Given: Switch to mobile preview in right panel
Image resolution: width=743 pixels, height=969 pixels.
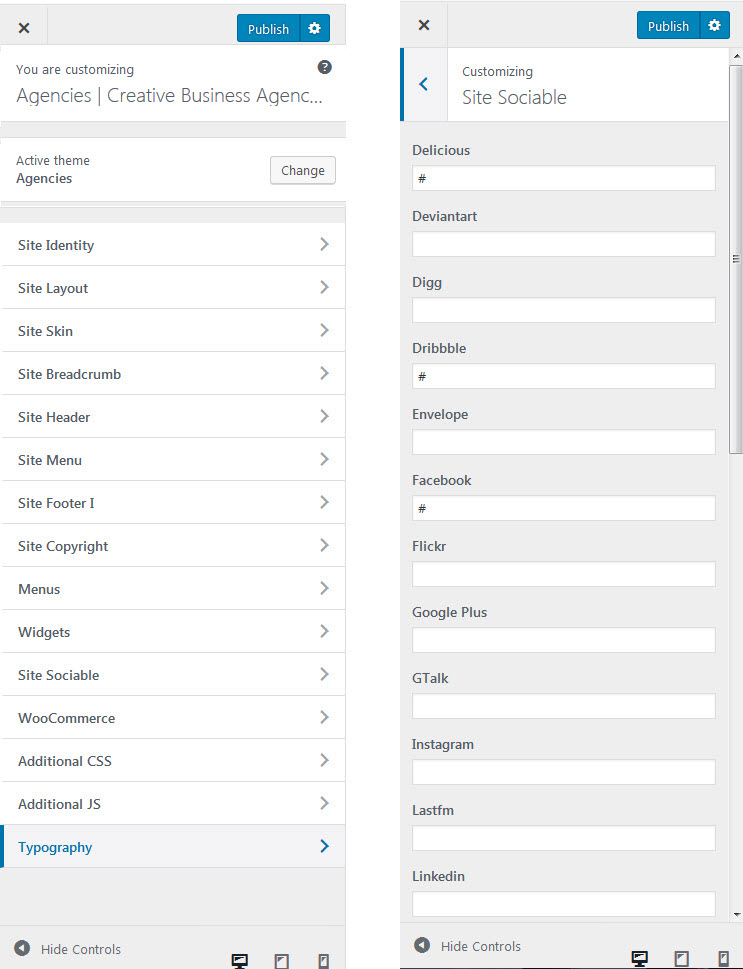Looking at the screenshot, I should click(723, 958).
